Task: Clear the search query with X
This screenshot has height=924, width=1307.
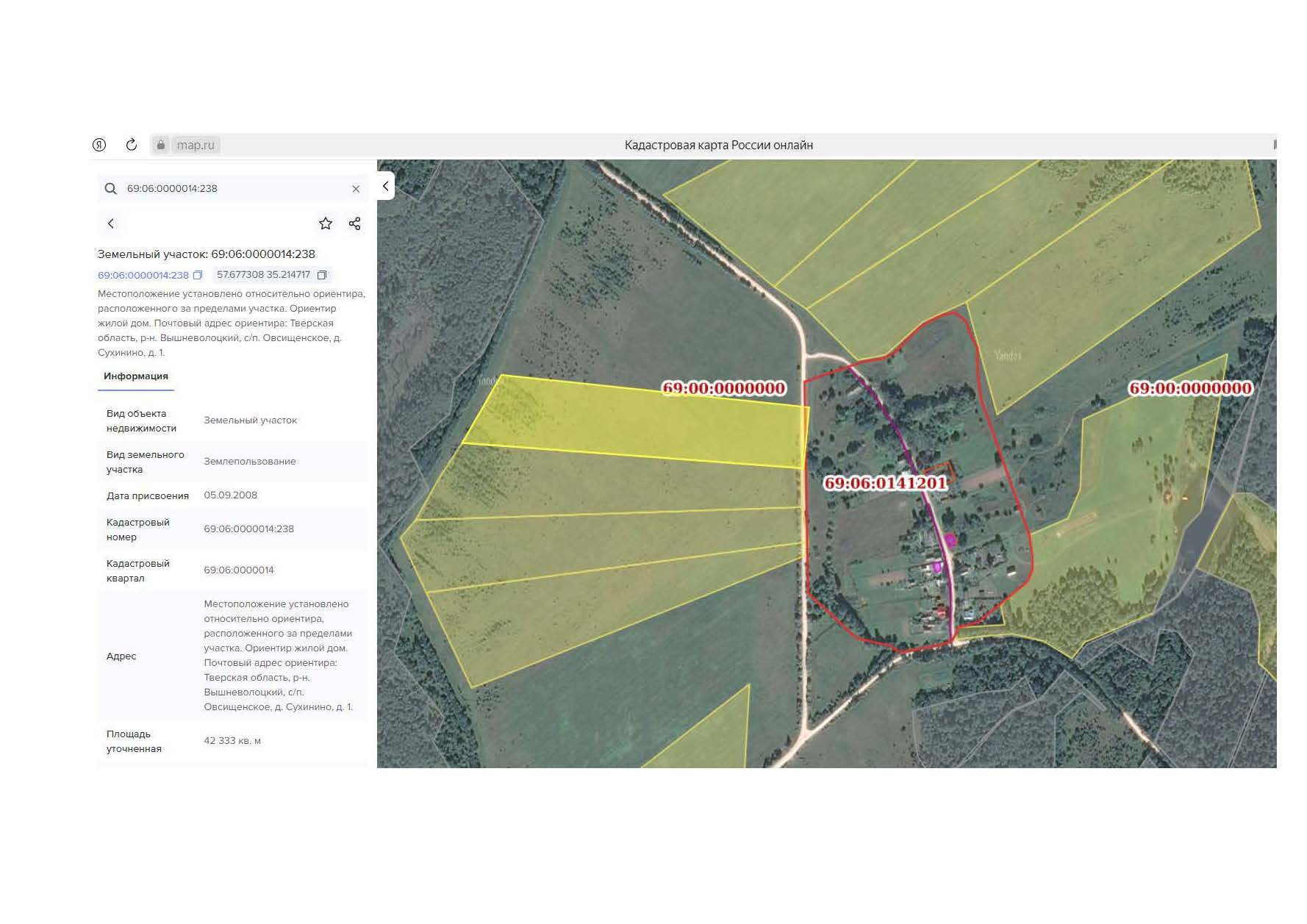Action: click(356, 189)
